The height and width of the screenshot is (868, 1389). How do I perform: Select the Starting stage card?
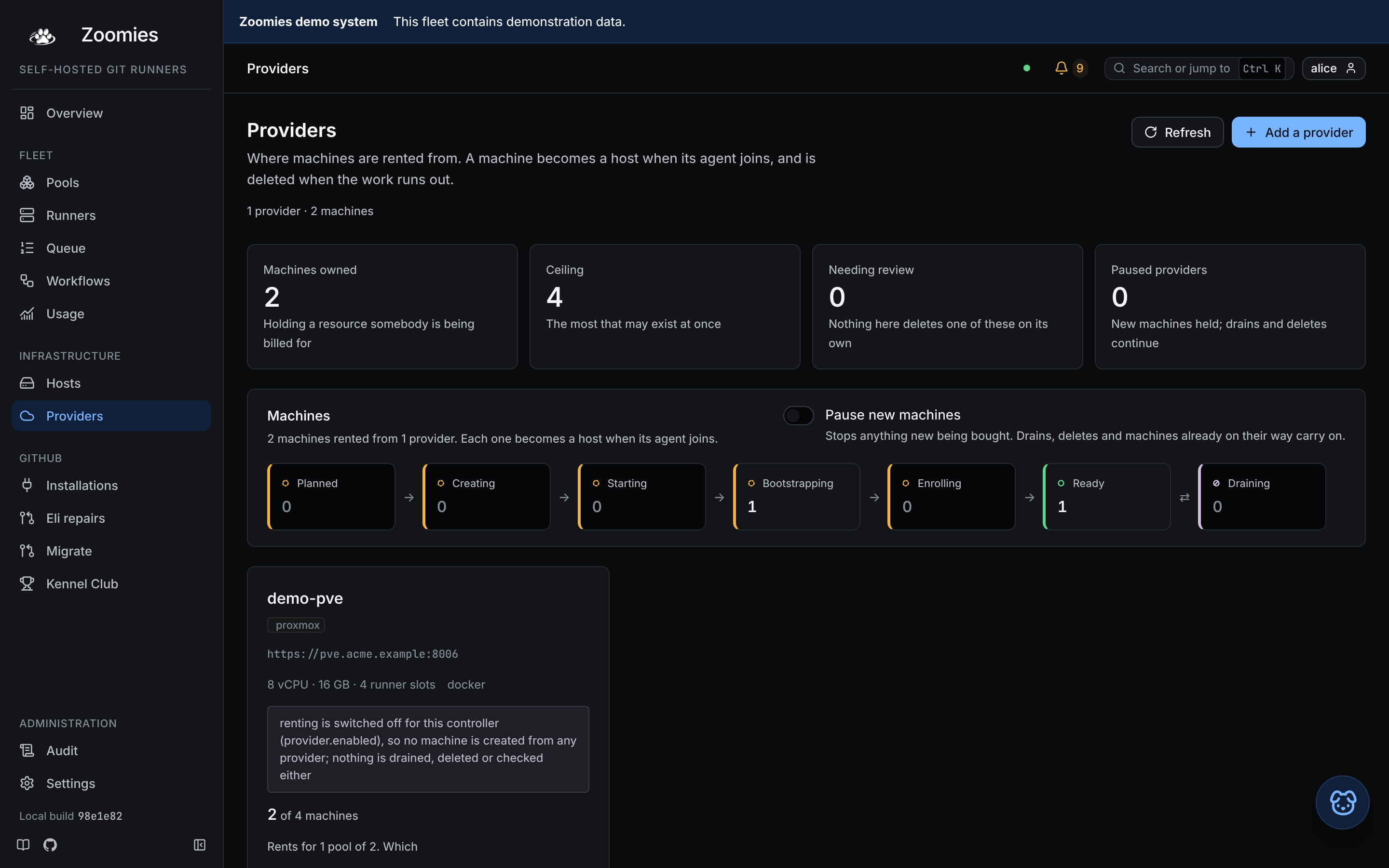(x=642, y=497)
